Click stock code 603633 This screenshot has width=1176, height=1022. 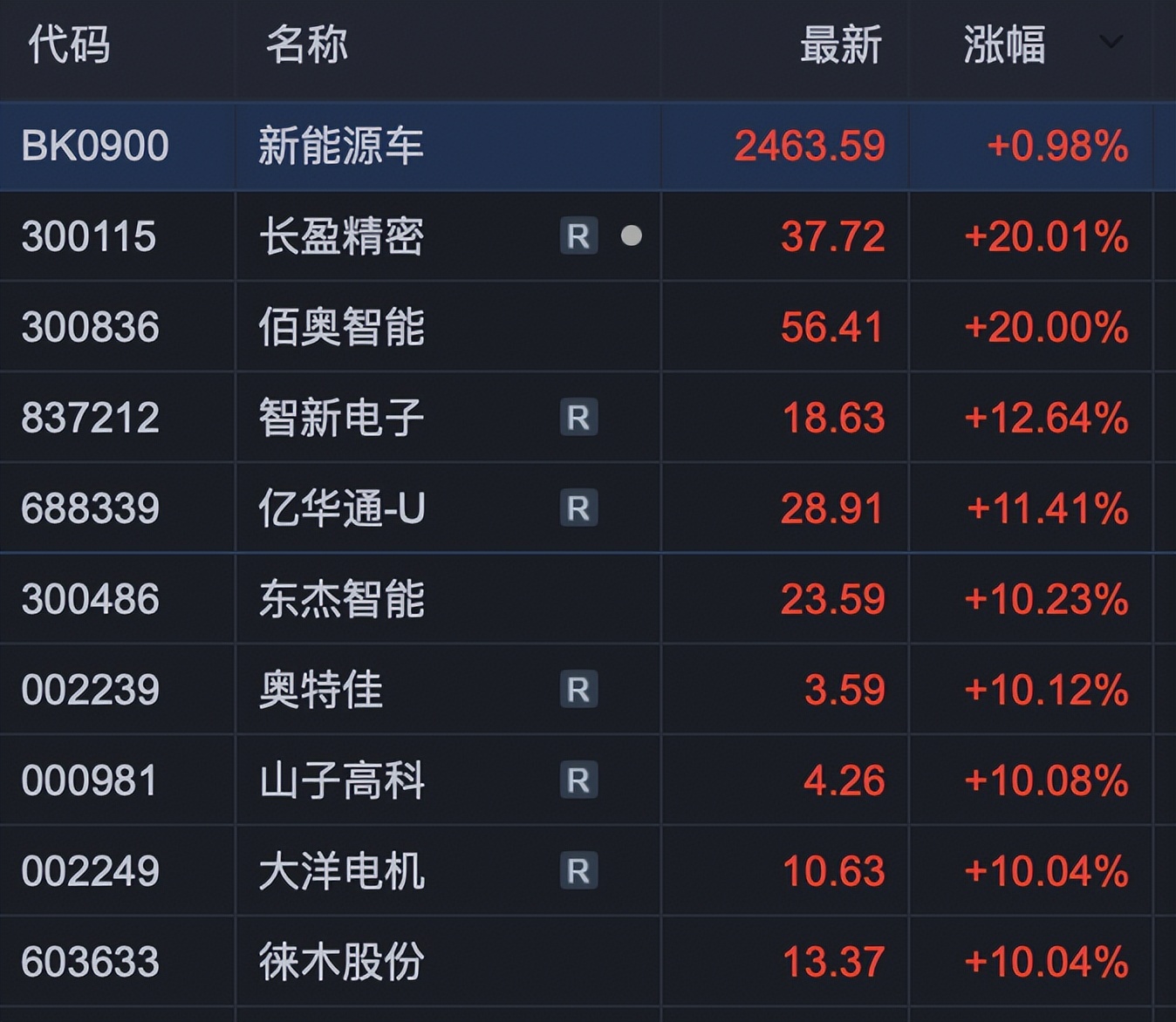(91, 962)
